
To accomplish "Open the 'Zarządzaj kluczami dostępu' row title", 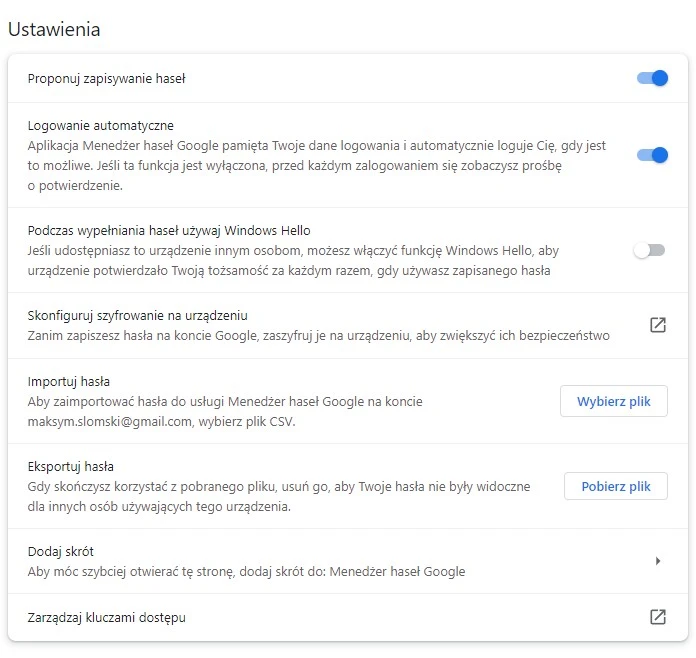I will click(x=106, y=617).
